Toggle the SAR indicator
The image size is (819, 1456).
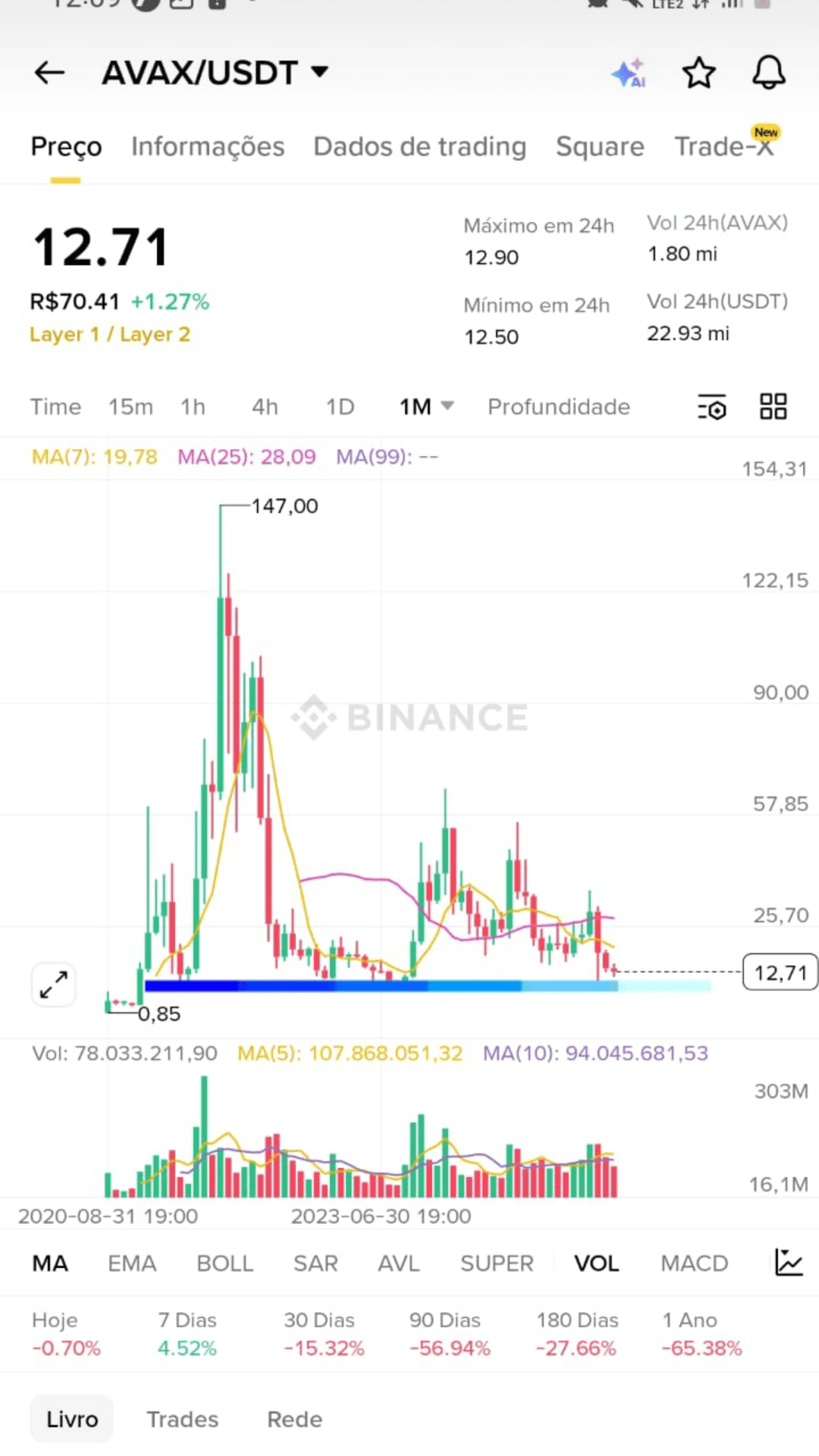coord(315,1263)
